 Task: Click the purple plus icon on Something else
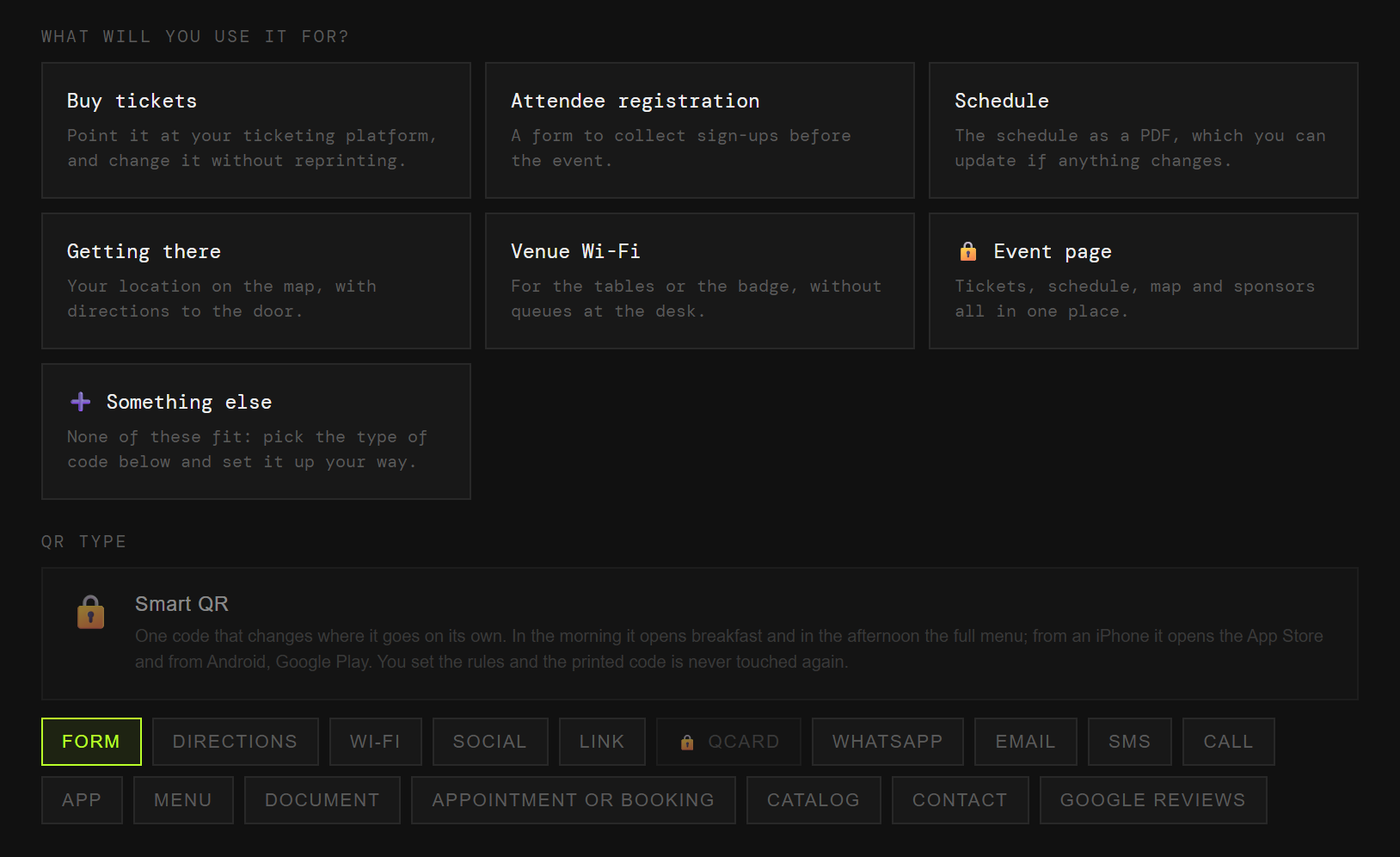pyautogui.click(x=81, y=402)
